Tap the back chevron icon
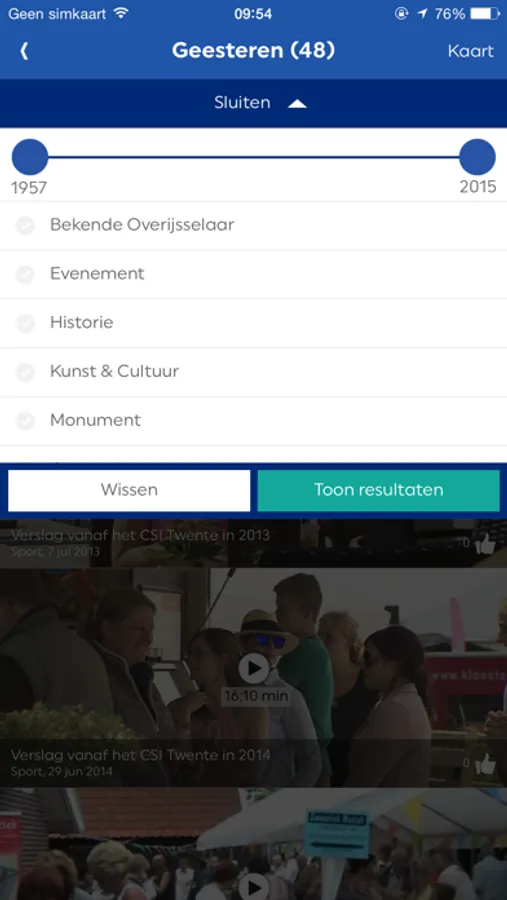The height and width of the screenshot is (900, 507). [x=24, y=51]
